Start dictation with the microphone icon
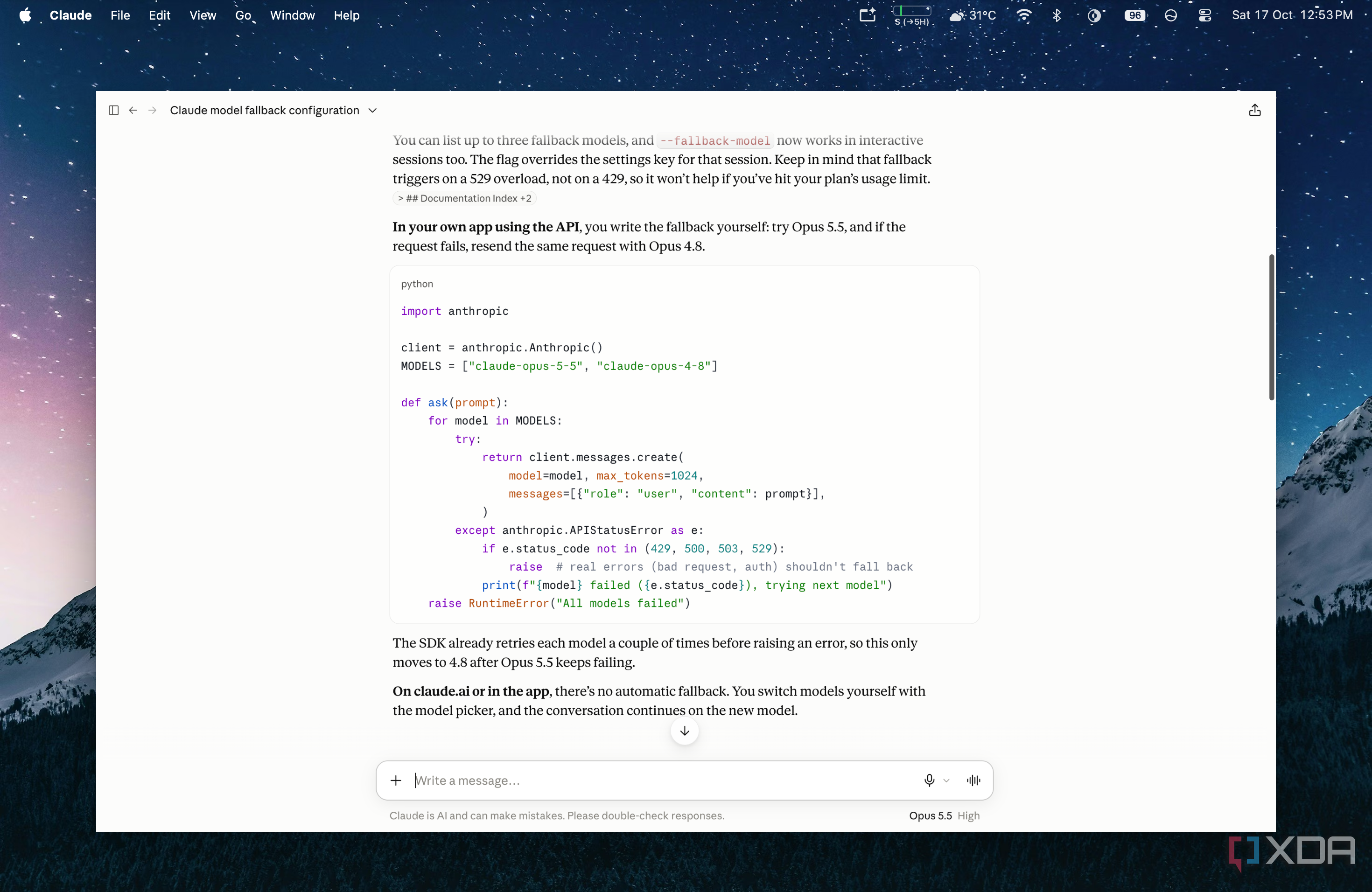 (929, 780)
